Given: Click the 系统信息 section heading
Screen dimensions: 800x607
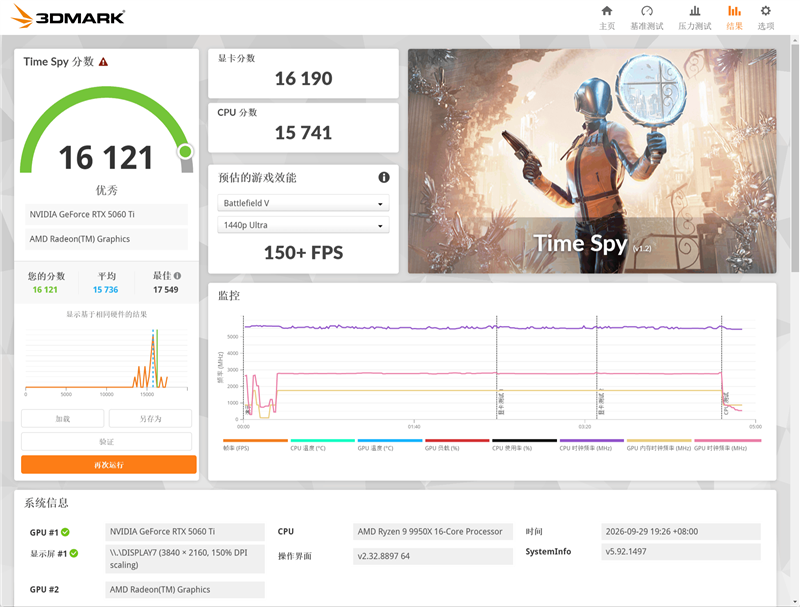Looking at the screenshot, I should click(46, 503).
